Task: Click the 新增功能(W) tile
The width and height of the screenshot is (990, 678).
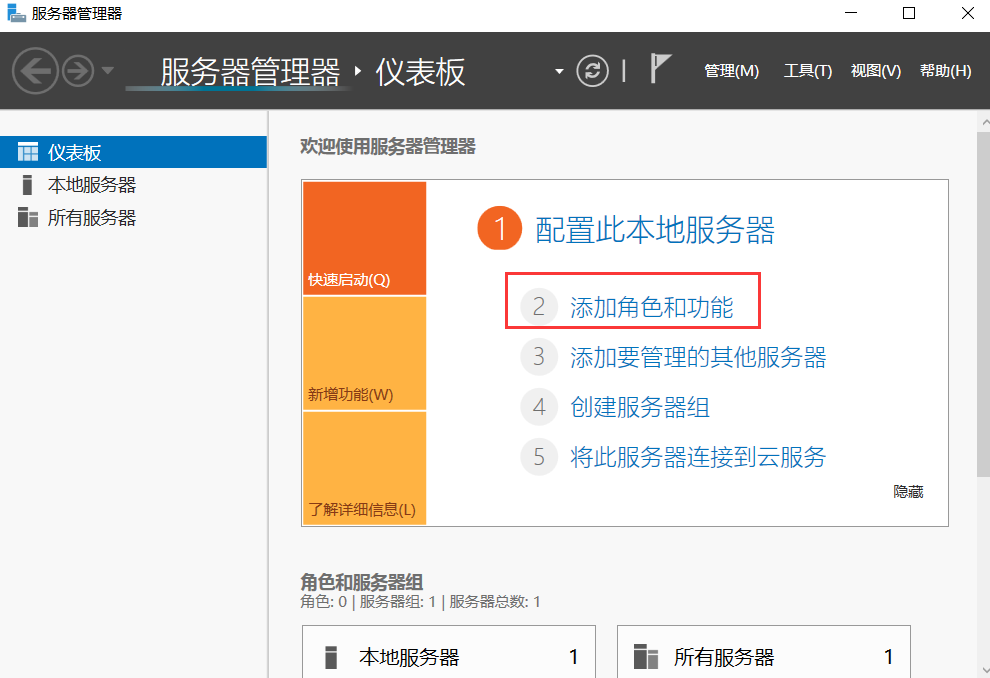Action: (x=364, y=354)
